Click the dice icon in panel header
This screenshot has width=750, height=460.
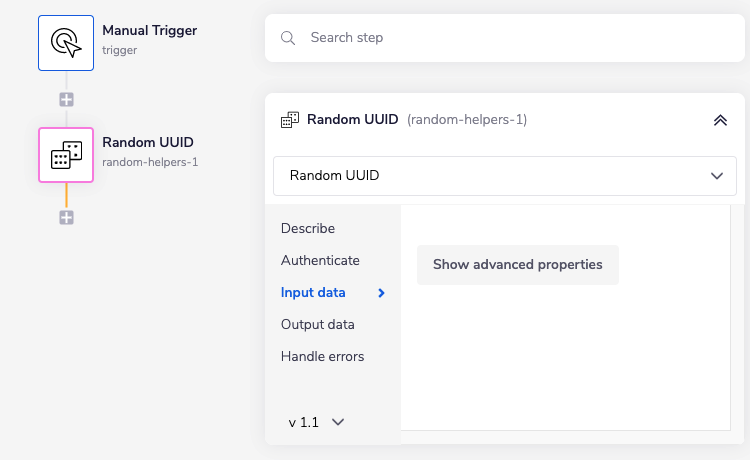tap(290, 120)
